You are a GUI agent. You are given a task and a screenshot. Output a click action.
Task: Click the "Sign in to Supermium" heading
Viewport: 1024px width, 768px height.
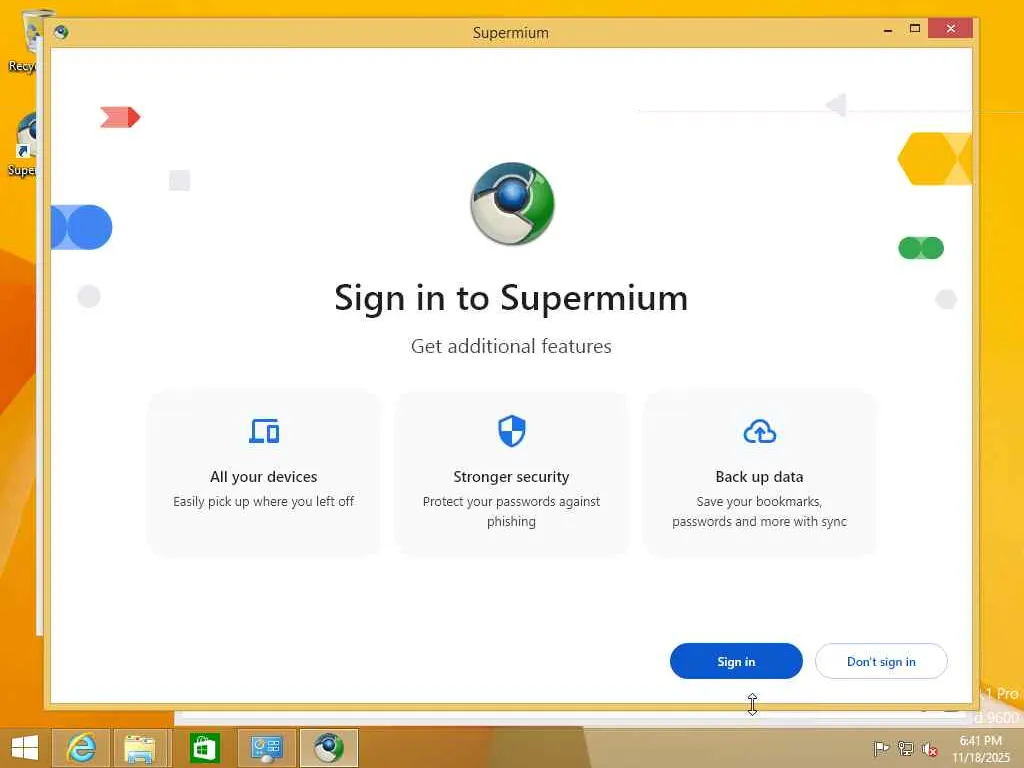tap(511, 298)
